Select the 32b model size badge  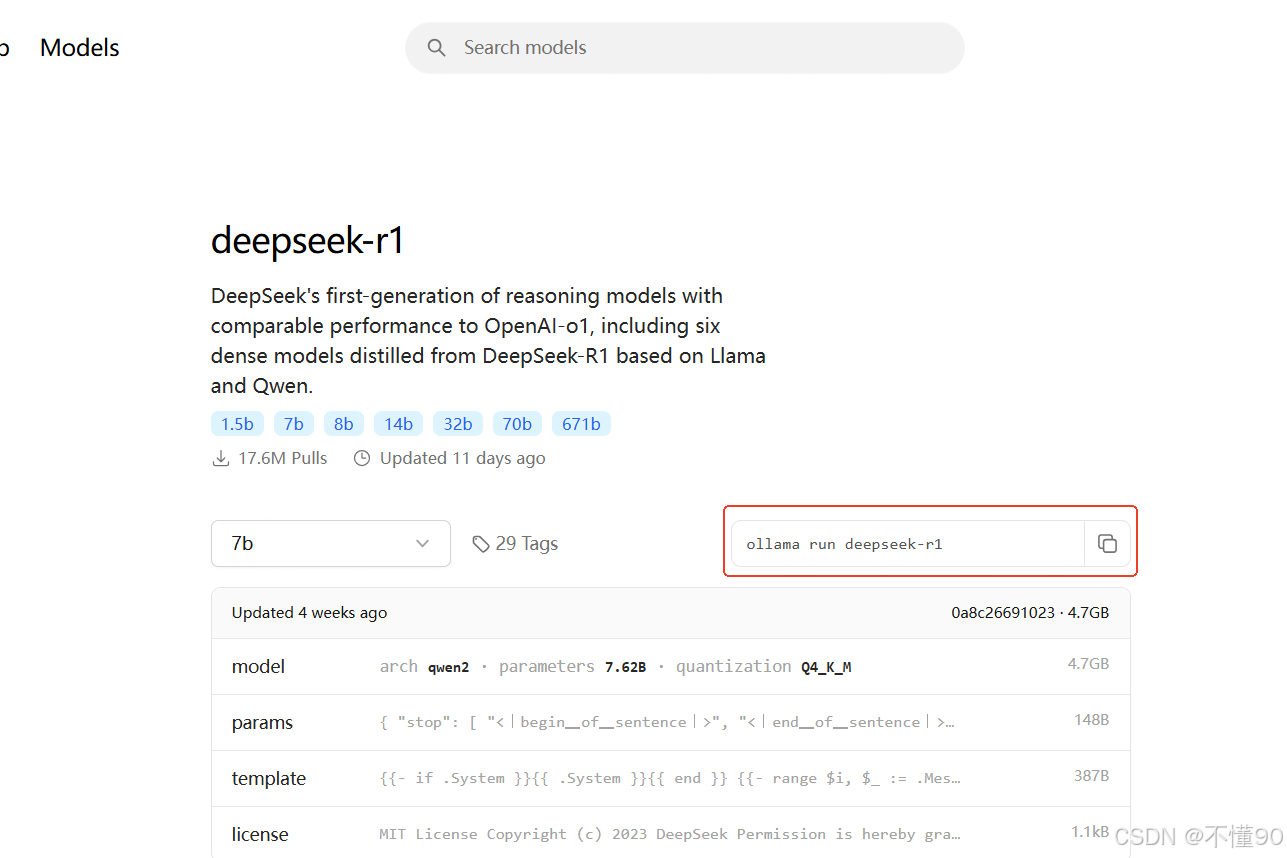tap(457, 423)
